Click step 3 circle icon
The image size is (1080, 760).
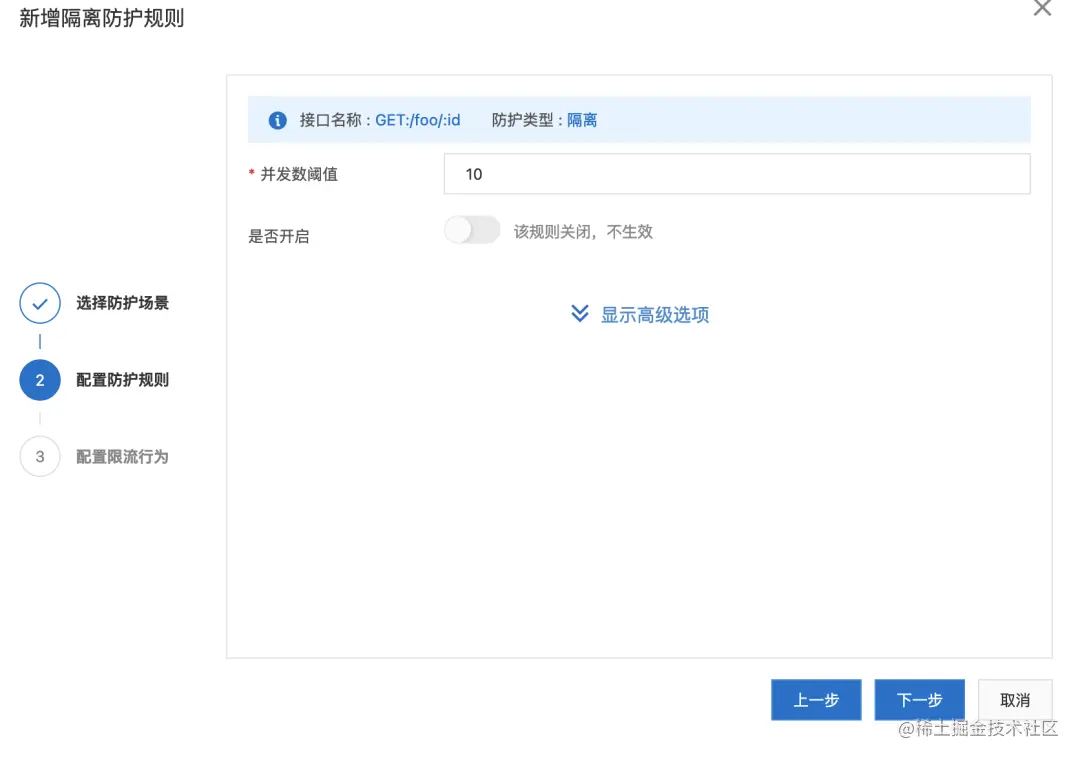(40, 456)
